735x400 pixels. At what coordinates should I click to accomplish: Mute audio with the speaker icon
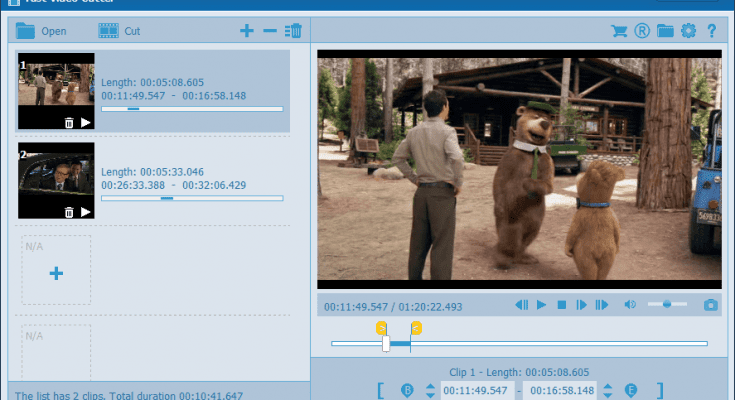[x=630, y=305]
